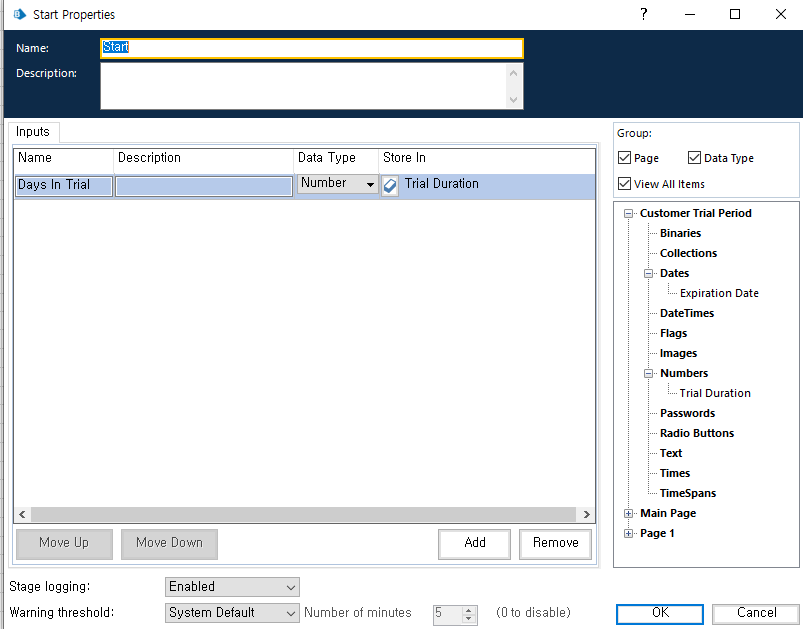Image resolution: width=803 pixels, height=629 pixels.
Task: Click Remove to delete the input
Action: (555, 543)
